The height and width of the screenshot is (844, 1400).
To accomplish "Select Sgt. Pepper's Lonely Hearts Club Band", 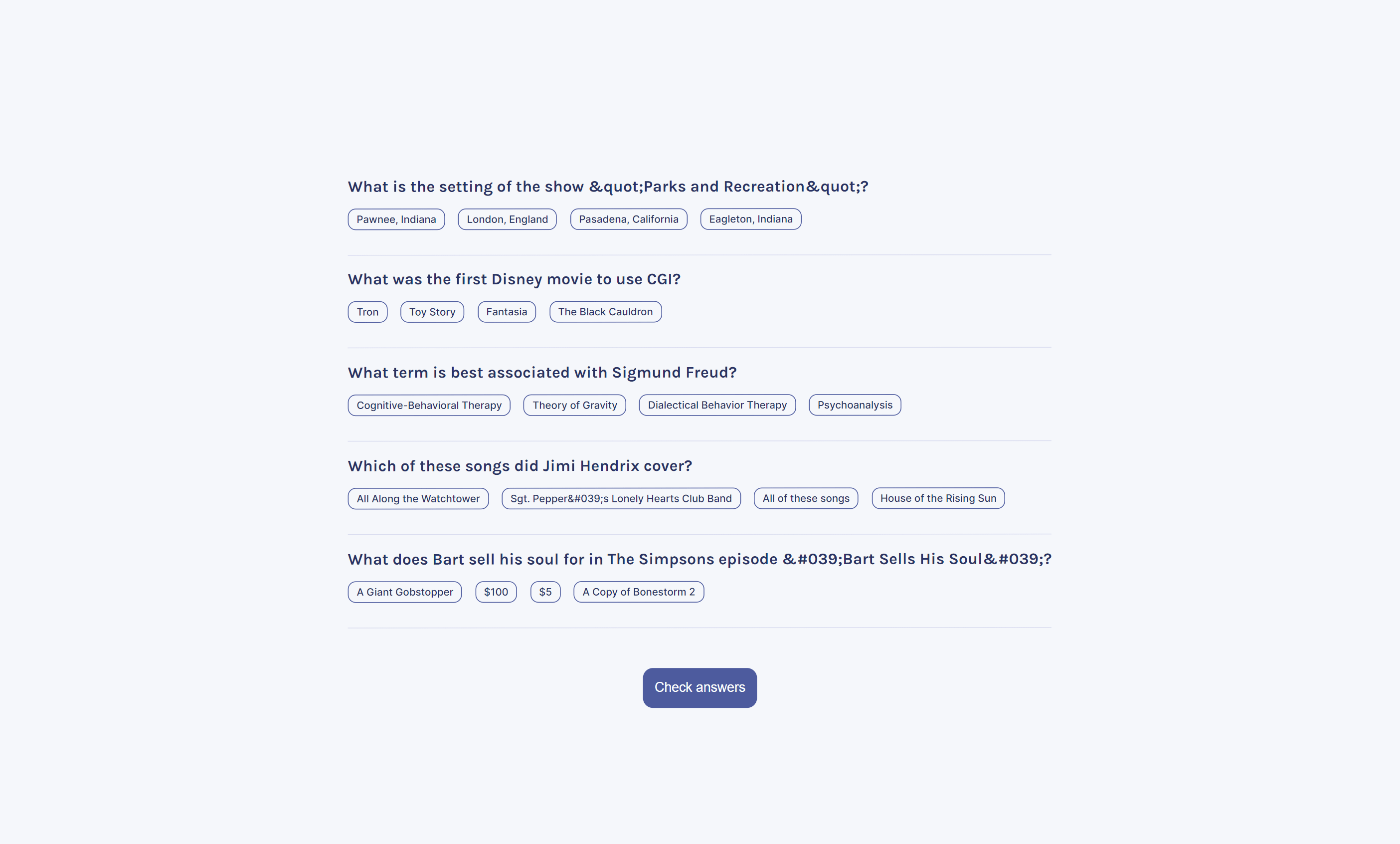I will click(620, 498).
